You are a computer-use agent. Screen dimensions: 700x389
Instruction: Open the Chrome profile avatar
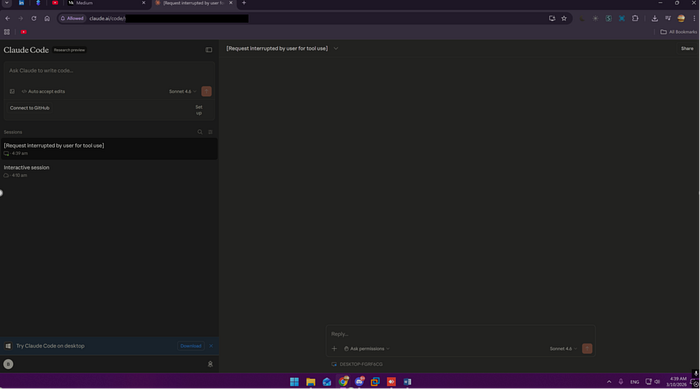pos(681,18)
